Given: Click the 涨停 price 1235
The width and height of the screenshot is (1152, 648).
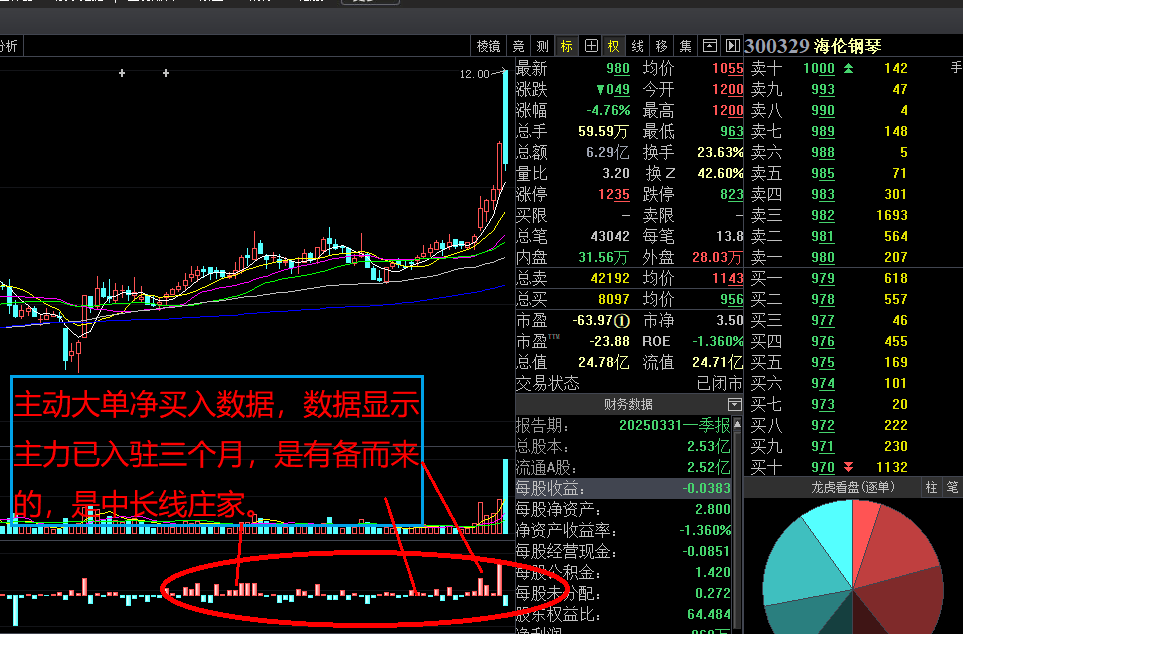Looking at the screenshot, I should click(613, 195).
